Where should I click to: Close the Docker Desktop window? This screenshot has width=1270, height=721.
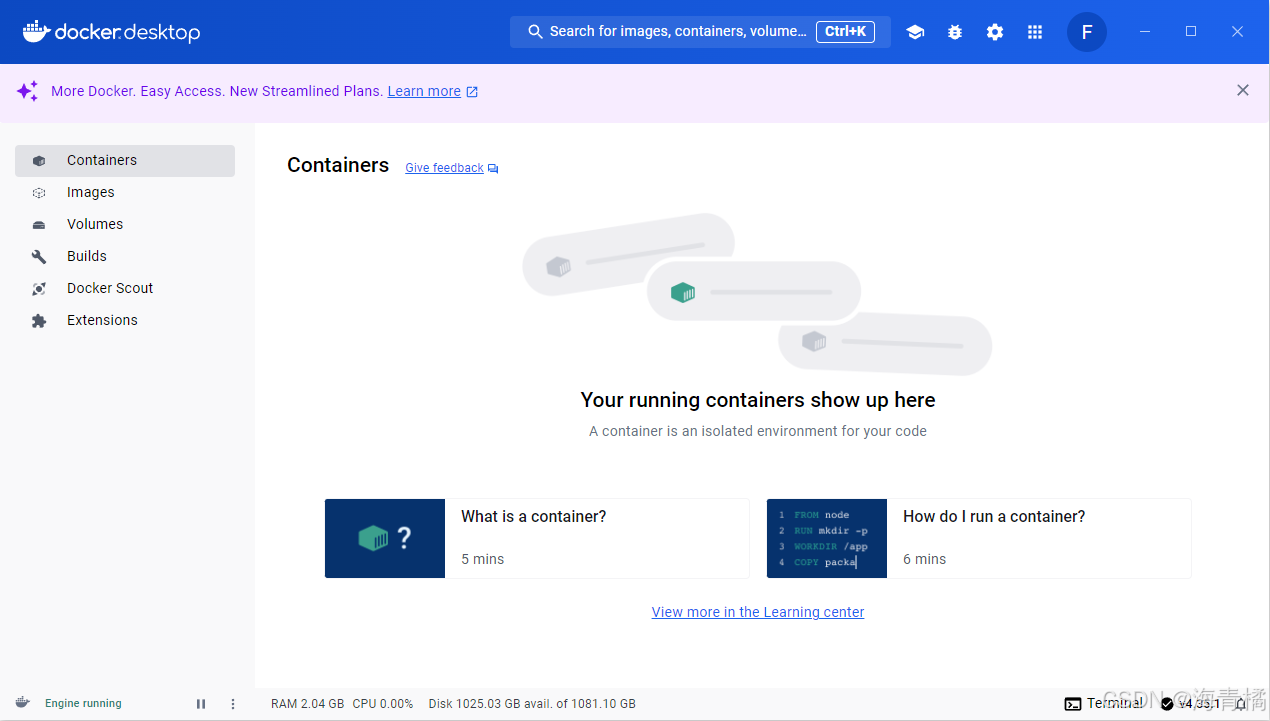(1237, 32)
